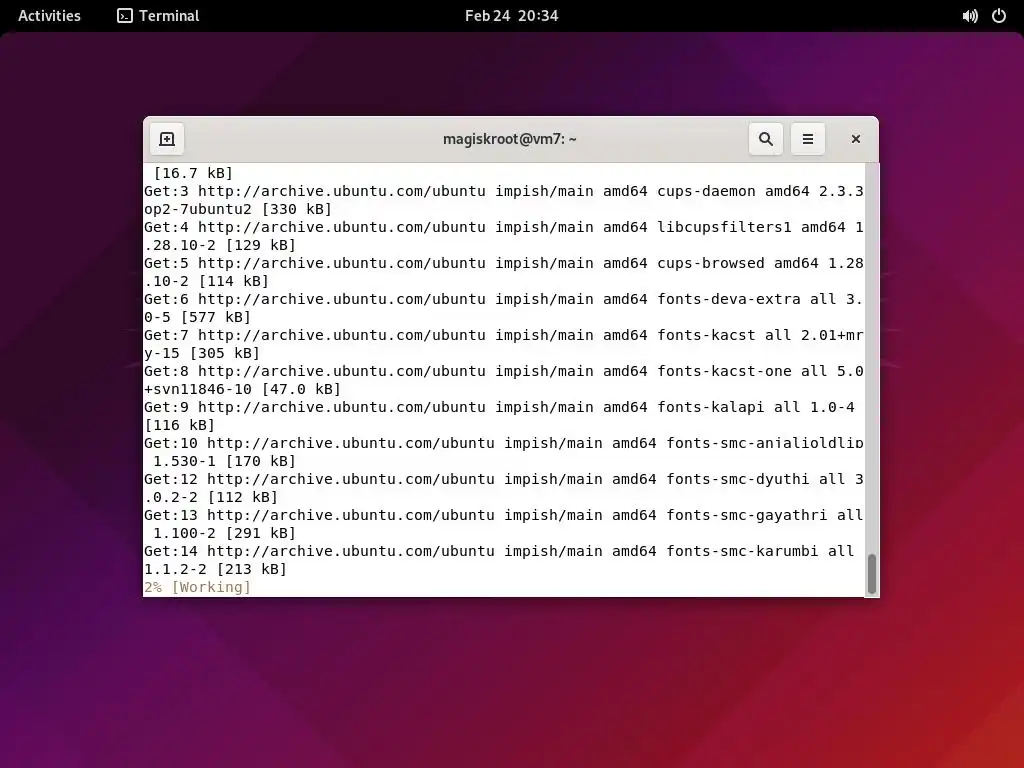This screenshot has height=768, width=1024.
Task: Click the '1.1.2-2 [213 kB]' text
Action: [216, 569]
